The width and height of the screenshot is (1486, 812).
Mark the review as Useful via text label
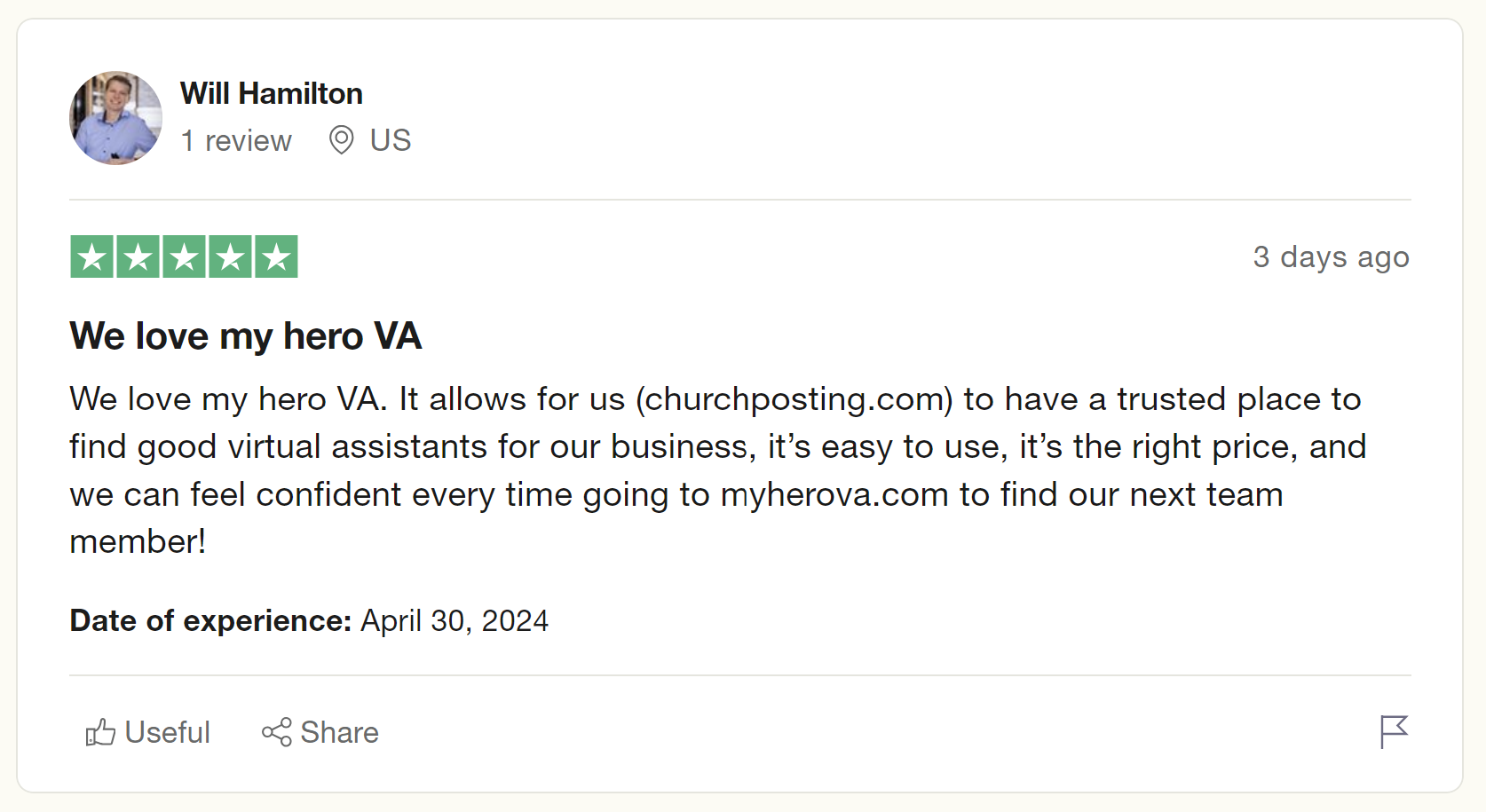pyautogui.click(x=168, y=732)
